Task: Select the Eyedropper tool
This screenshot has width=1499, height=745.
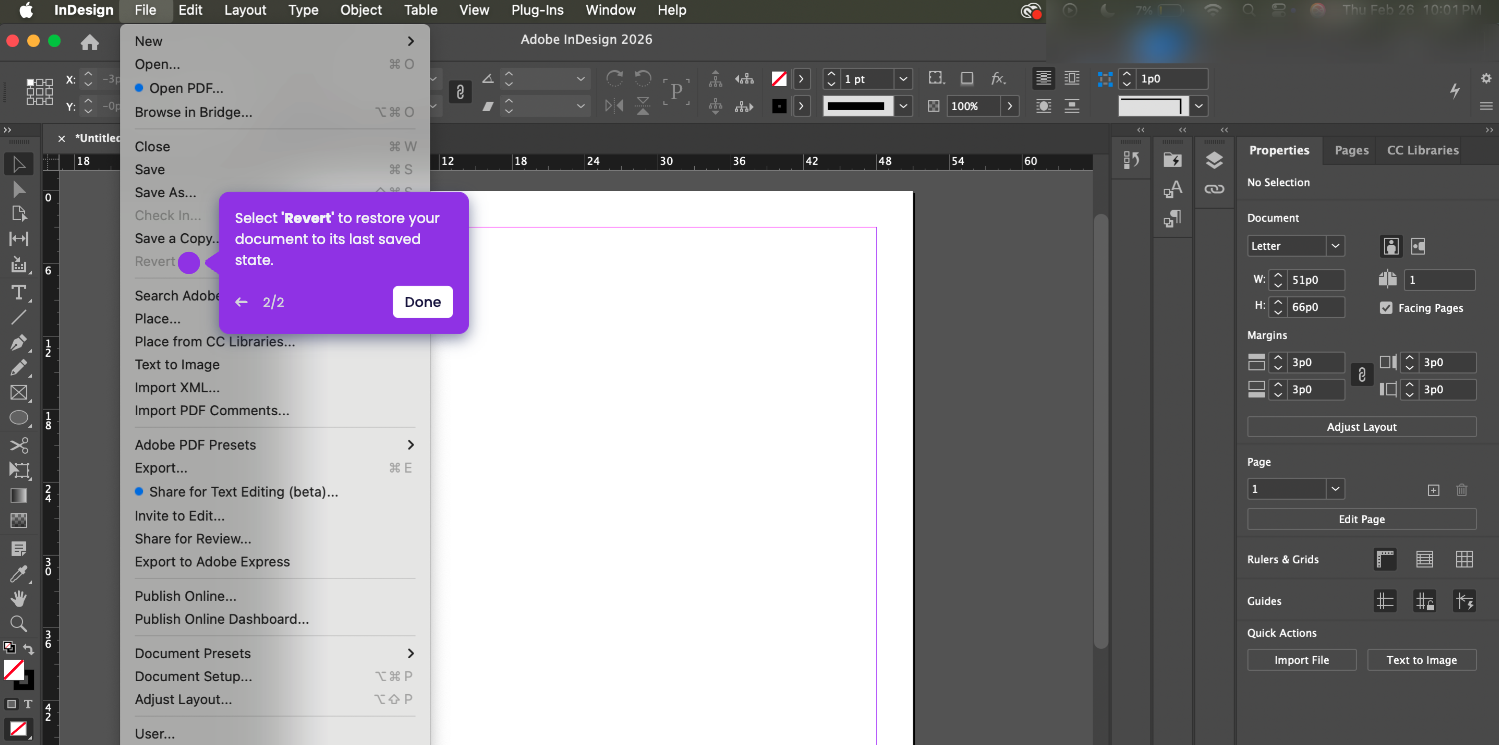Action: (18, 573)
